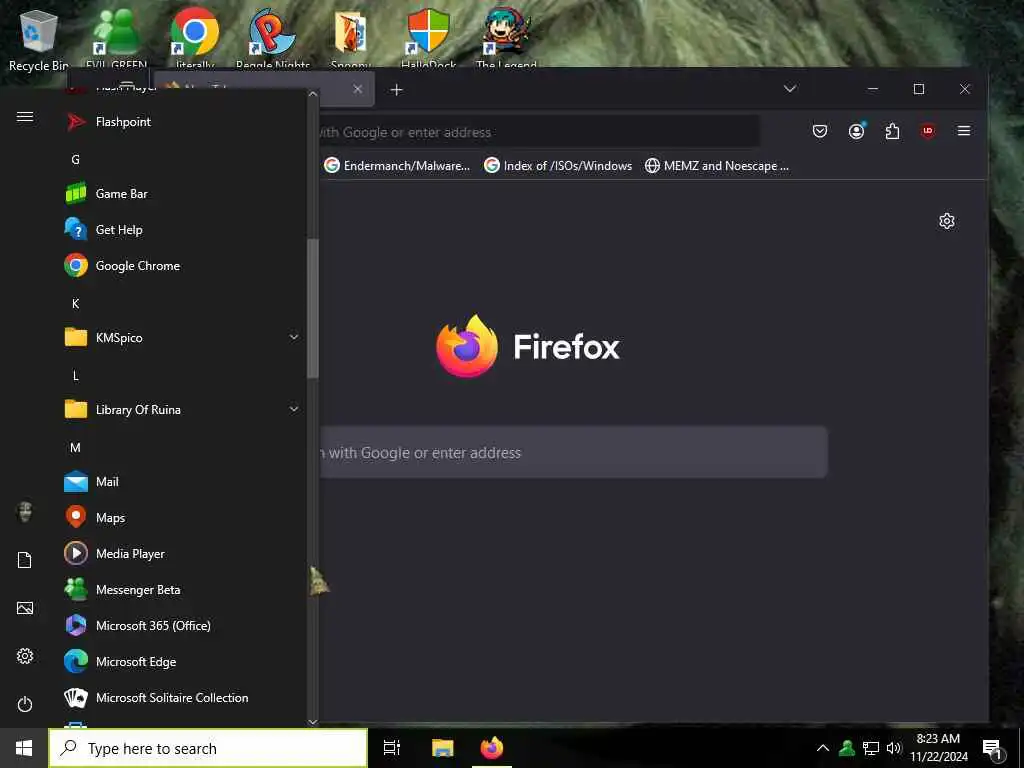Click Firefox icon on the taskbar
Screen dimensions: 1024x768
(x=492, y=748)
